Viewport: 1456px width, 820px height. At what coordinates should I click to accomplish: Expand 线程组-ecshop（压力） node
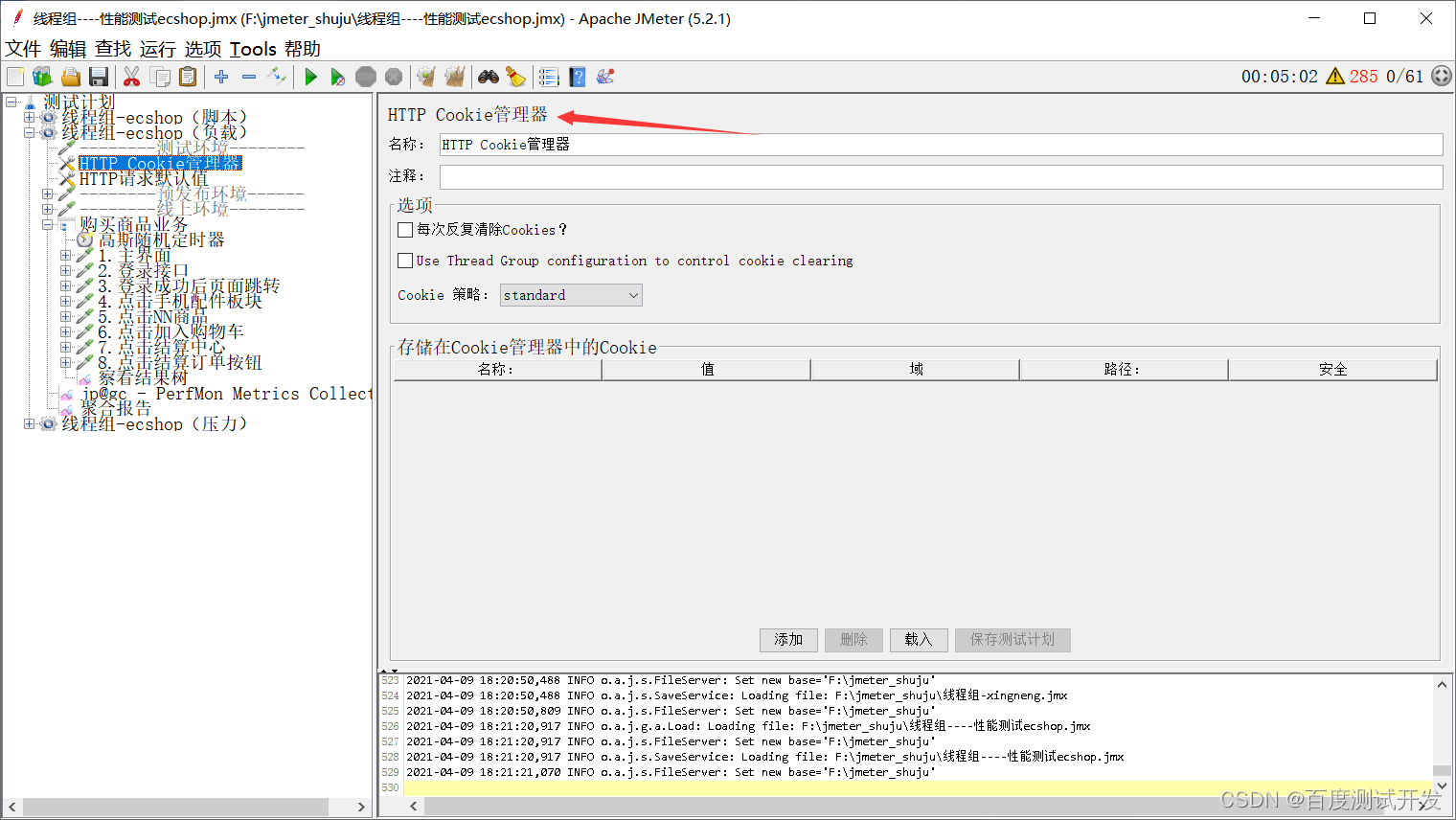(29, 423)
